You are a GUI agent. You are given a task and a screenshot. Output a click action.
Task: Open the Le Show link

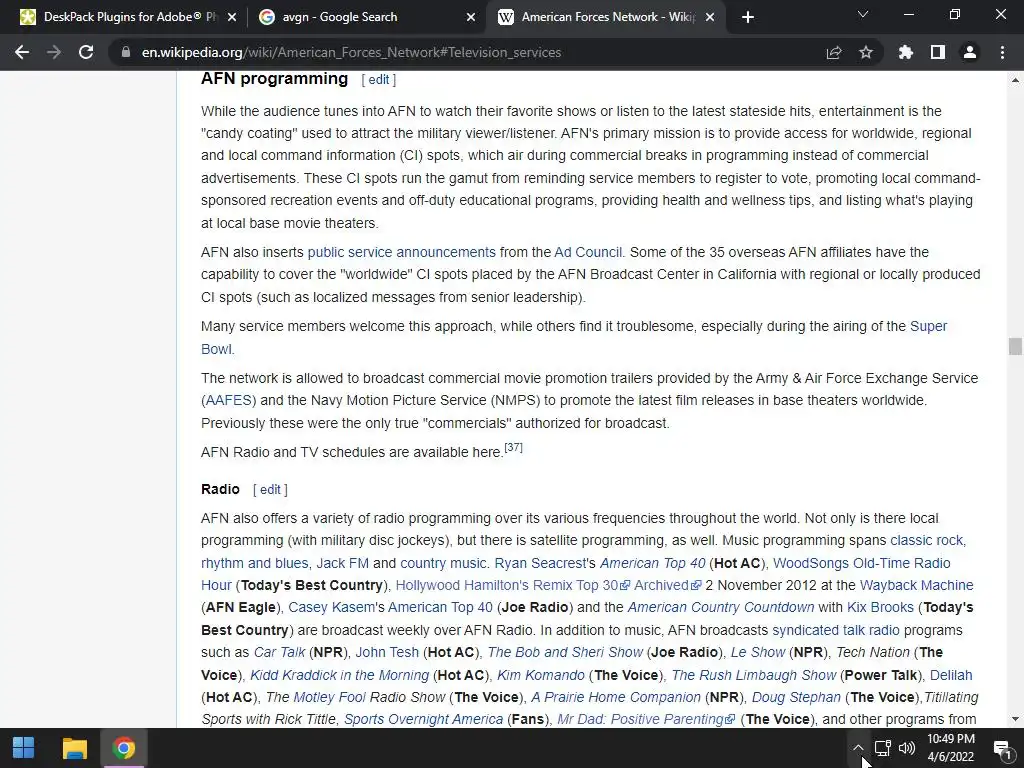click(x=758, y=652)
